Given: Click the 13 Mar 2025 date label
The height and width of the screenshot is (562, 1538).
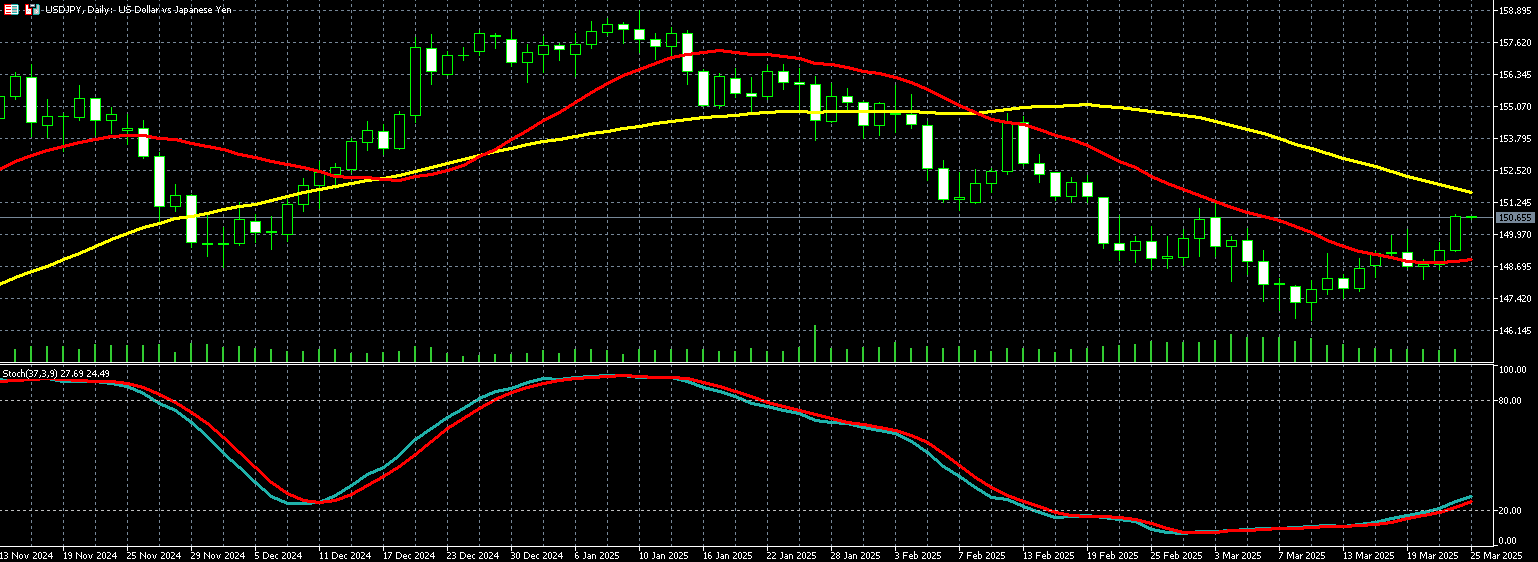Looking at the screenshot, I should (1368, 555).
